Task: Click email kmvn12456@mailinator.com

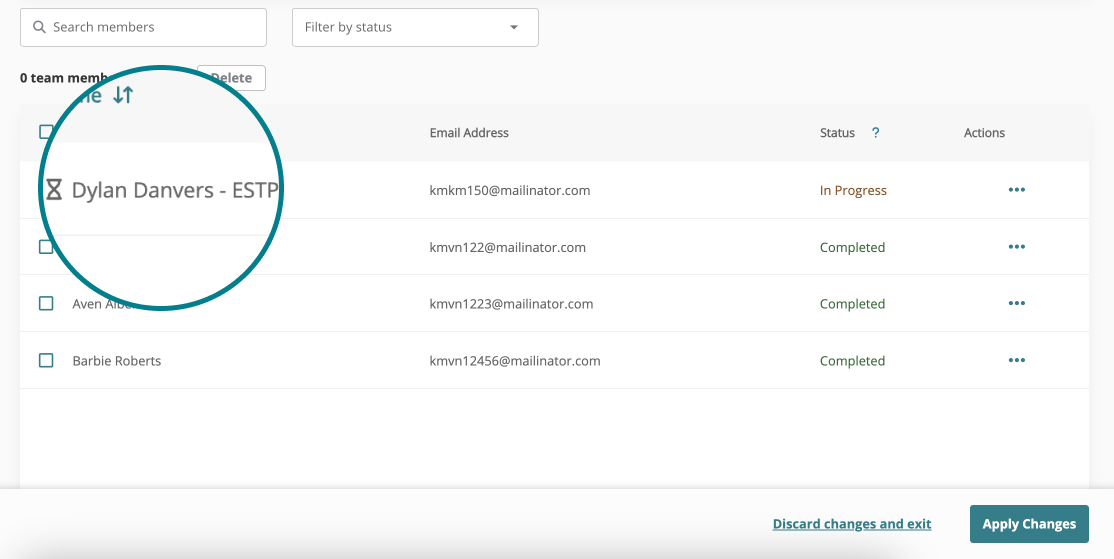Action: coord(514,361)
